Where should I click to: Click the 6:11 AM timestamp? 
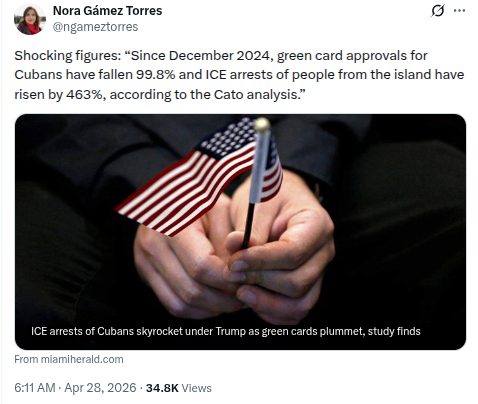tap(35, 388)
